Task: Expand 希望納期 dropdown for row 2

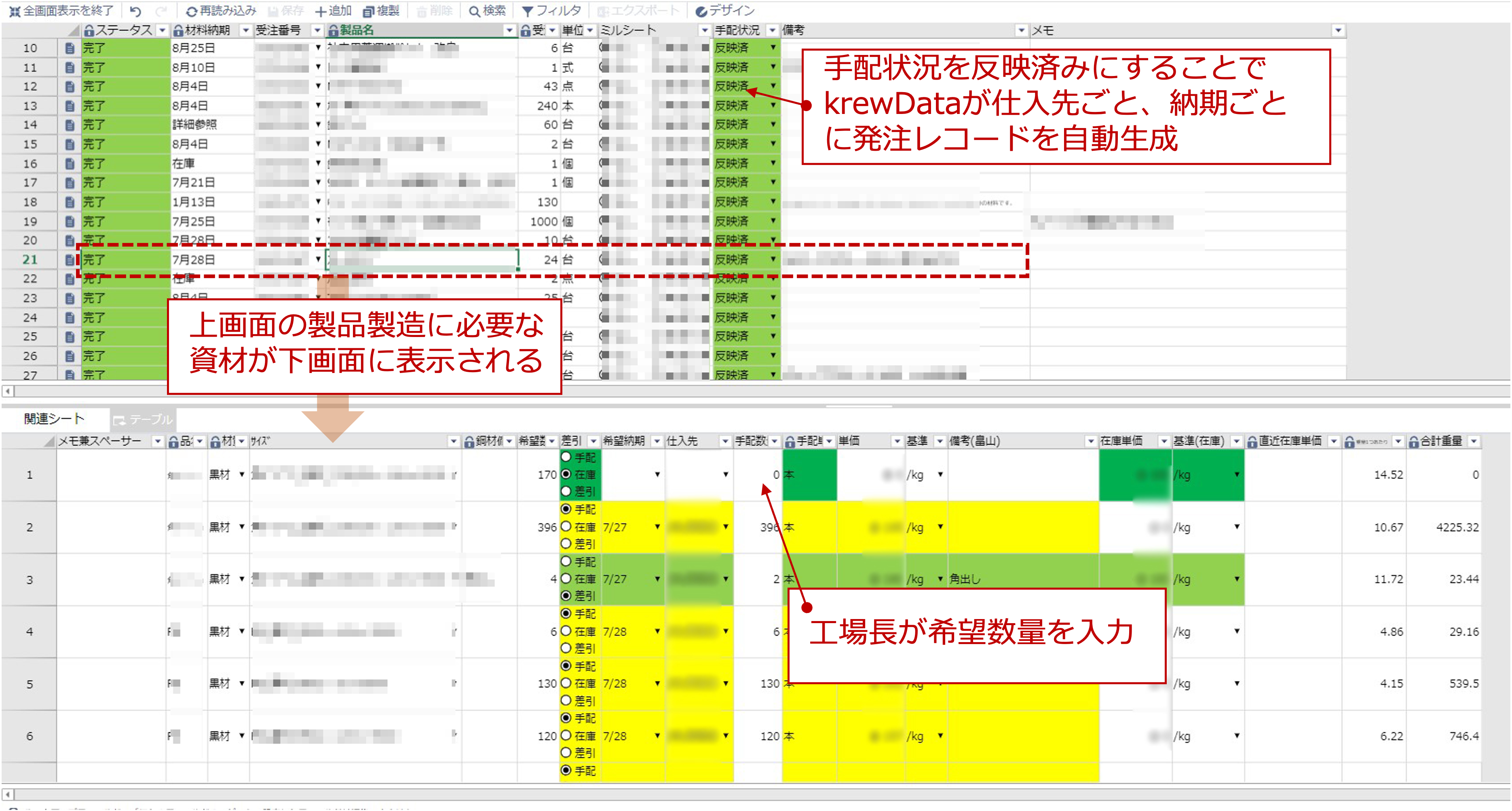Action: tap(657, 527)
